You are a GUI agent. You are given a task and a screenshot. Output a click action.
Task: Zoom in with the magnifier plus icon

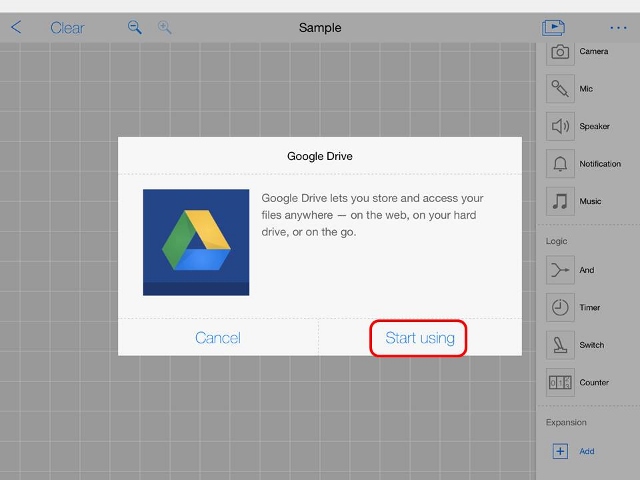(164, 27)
